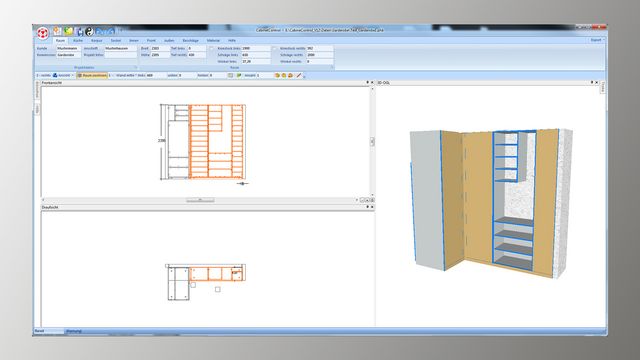Click the red pencil icon in the toolbar
This screenshot has height=360, width=640.
click(298, 75)
